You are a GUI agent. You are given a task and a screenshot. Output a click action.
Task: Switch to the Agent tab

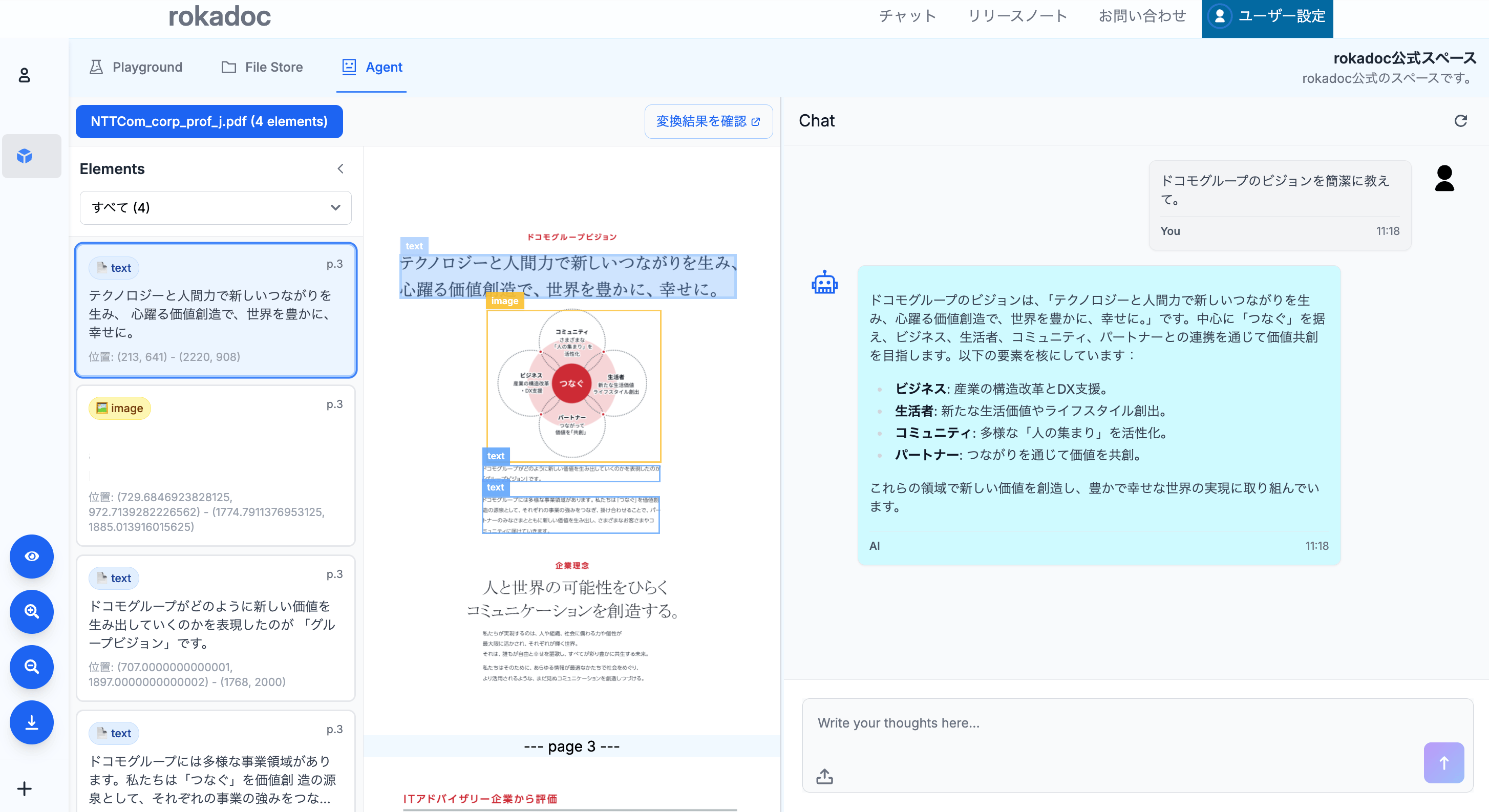(x=372, y=67)
